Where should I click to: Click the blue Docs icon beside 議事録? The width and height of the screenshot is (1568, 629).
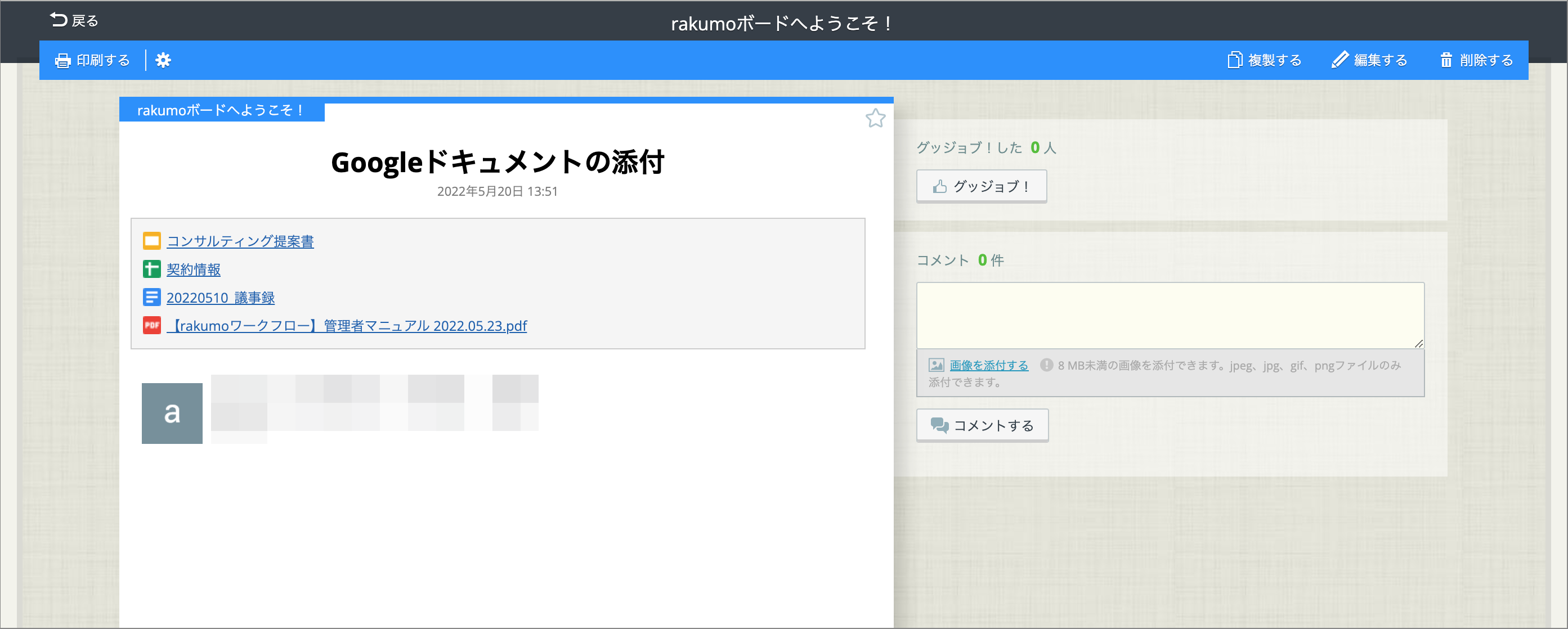tap(151, 297)
